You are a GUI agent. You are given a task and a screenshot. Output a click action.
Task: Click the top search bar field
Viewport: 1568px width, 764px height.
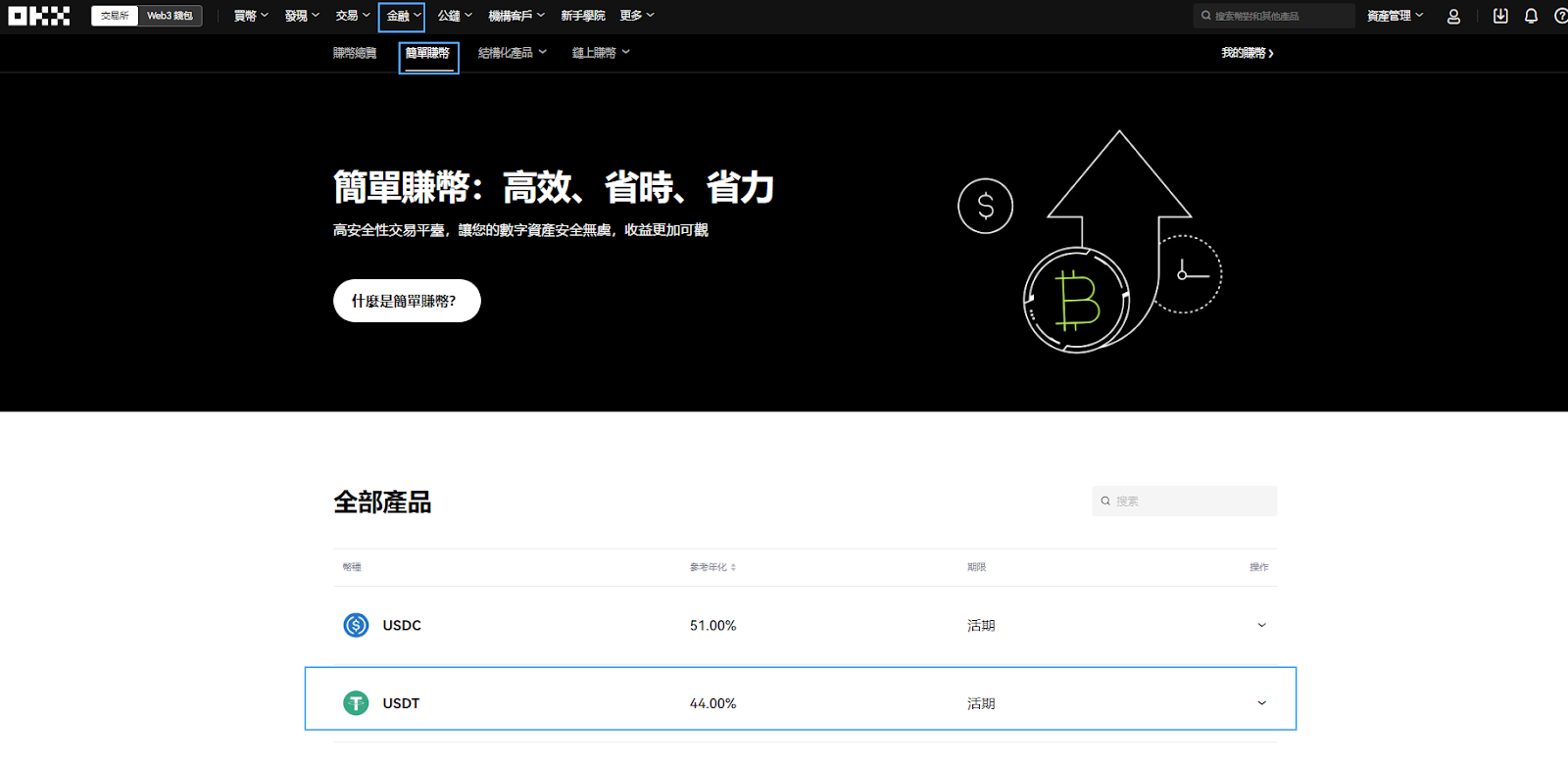click(x=1274, y=16)
